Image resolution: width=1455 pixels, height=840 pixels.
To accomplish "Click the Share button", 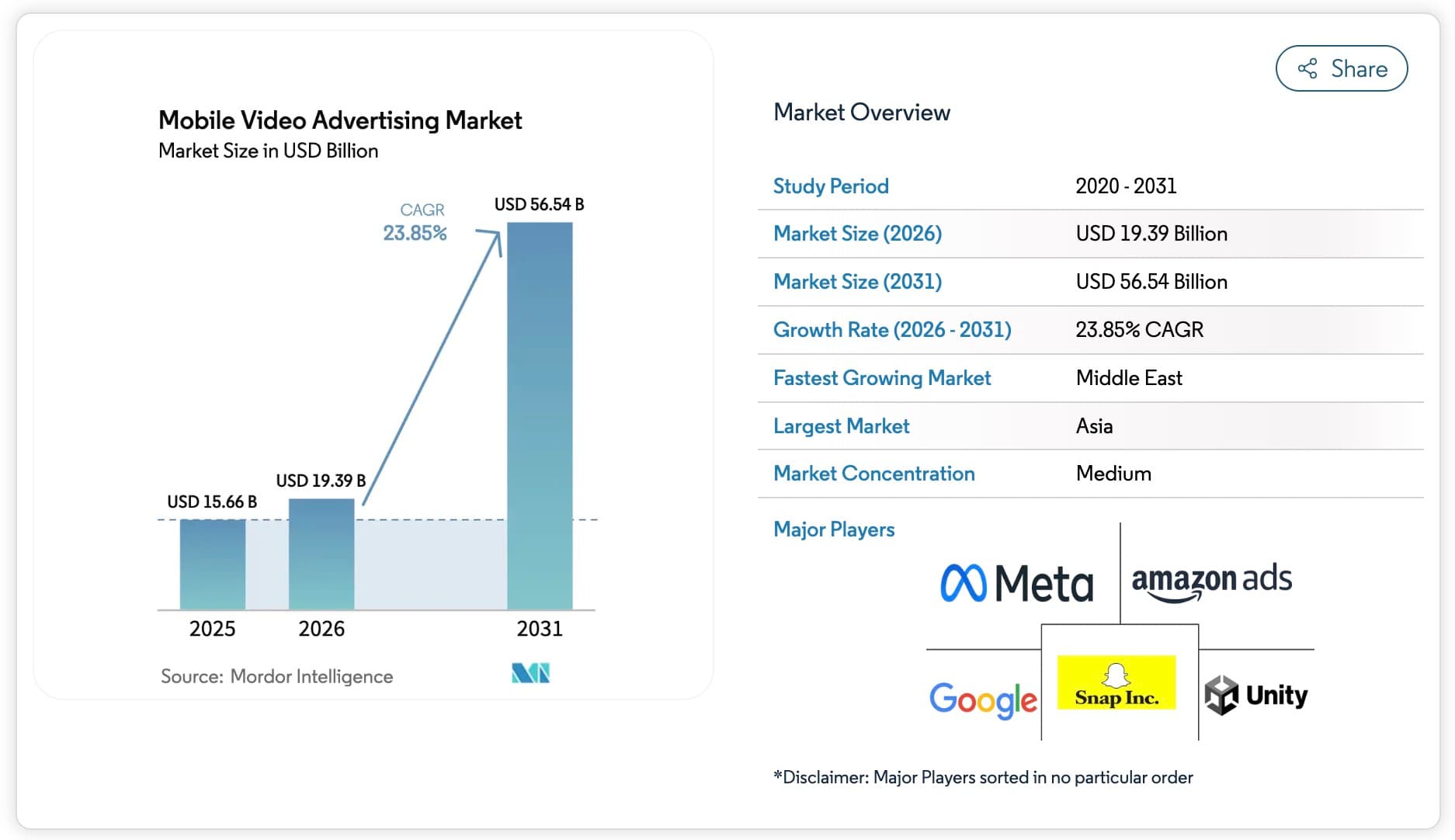I will (1341, 68).
